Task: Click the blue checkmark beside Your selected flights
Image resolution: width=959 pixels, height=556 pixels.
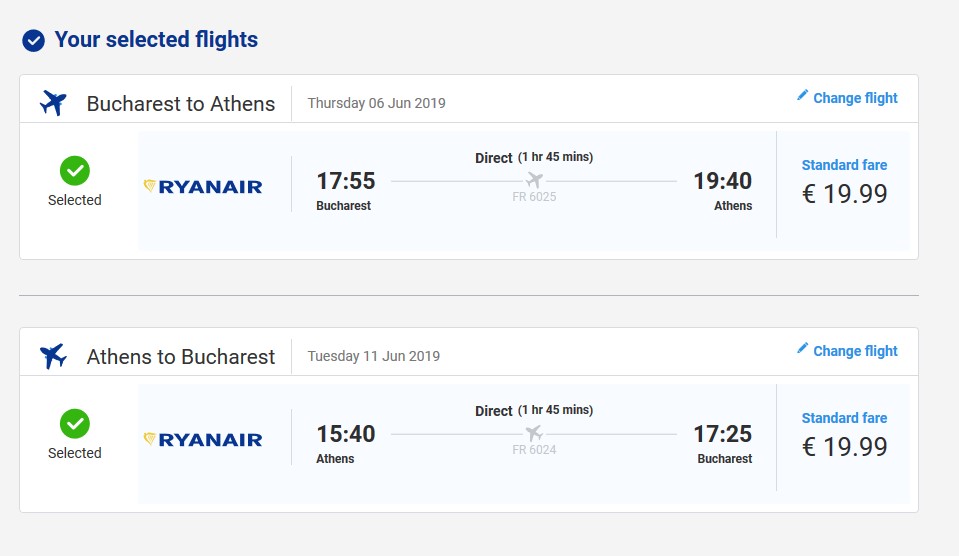Action: (34, 41)
